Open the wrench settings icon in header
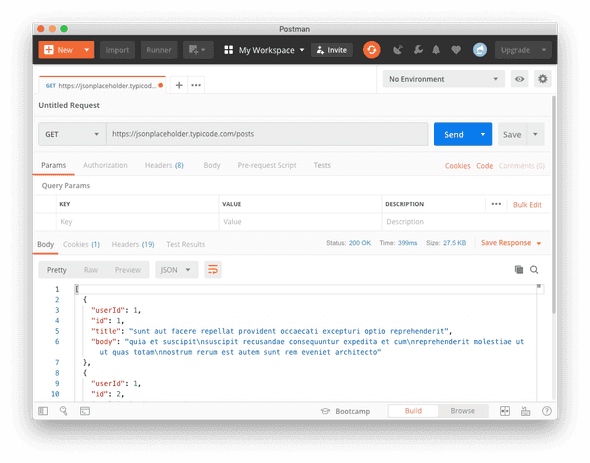Image resolution: width=590 pixels, height=463 pixels. coord(418,50)
